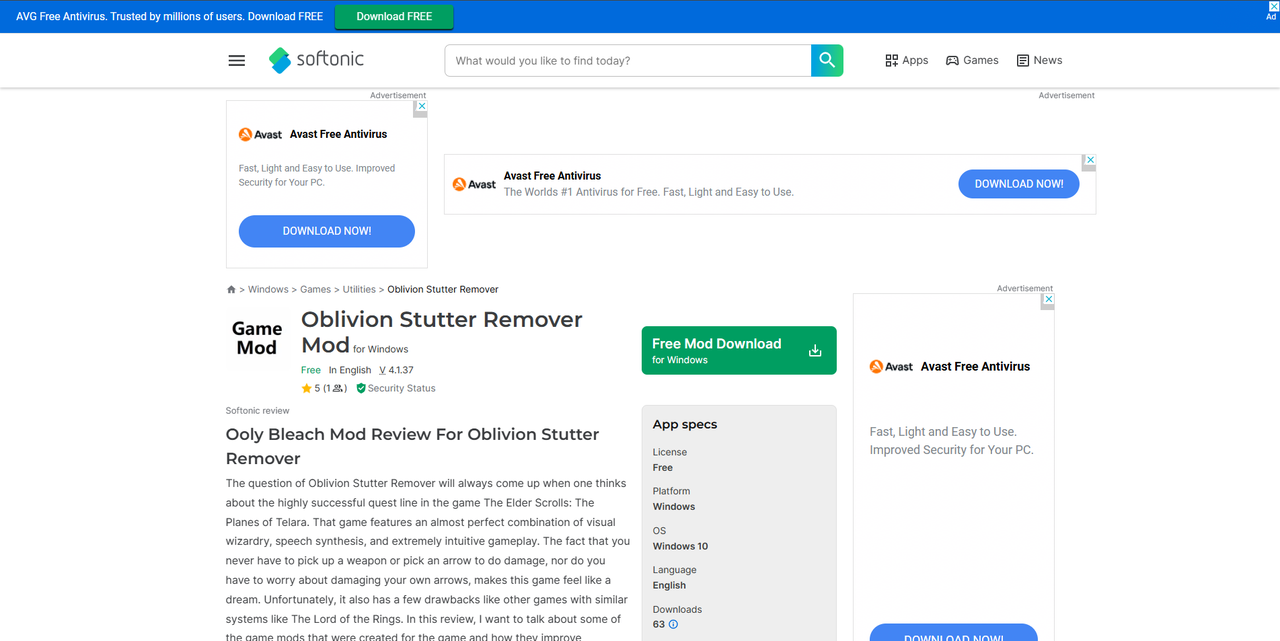Click DOWNLOAD NOW in left Avast ad

[327, 231]
